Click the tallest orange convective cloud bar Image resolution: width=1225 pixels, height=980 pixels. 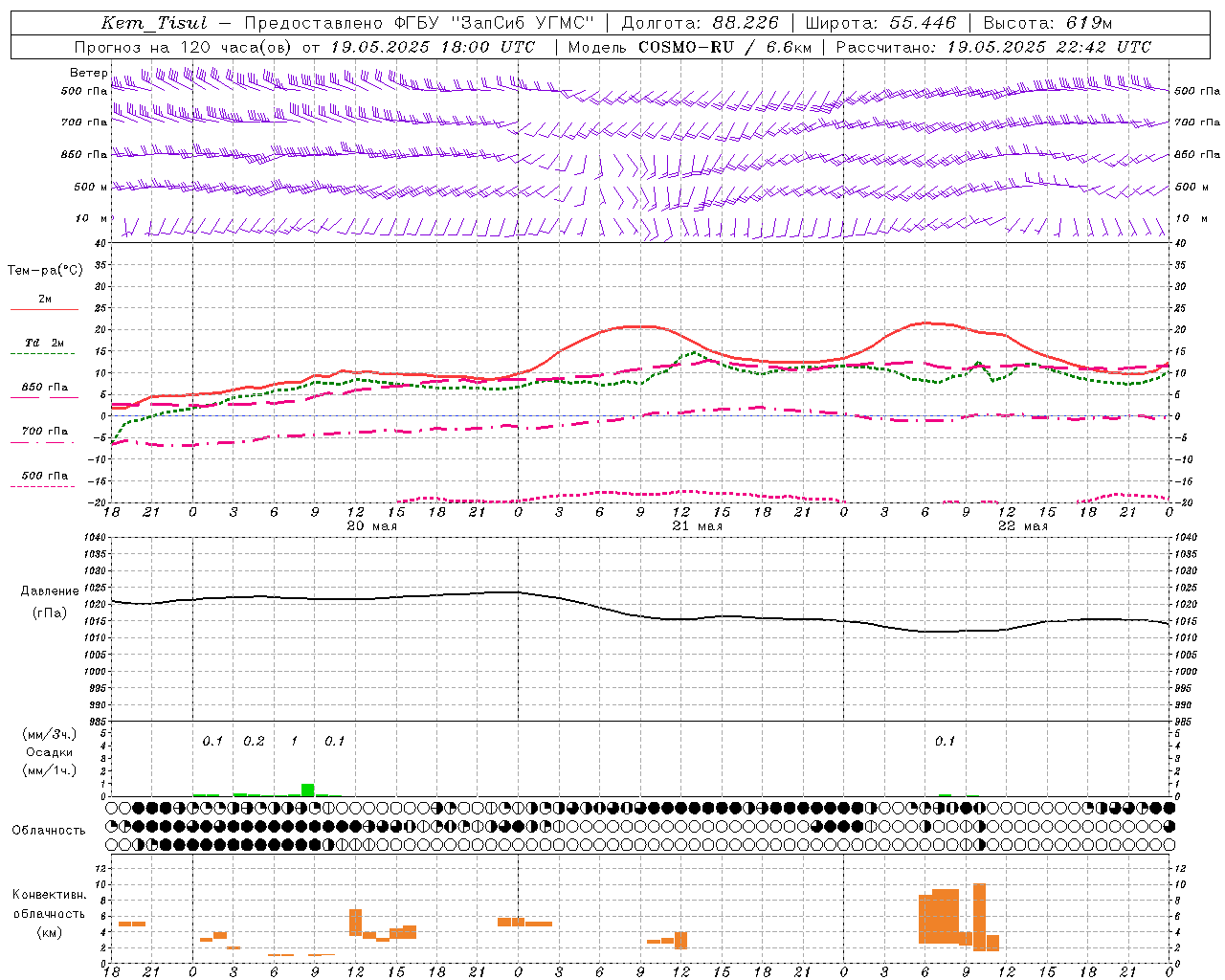(x=979, y=917)
